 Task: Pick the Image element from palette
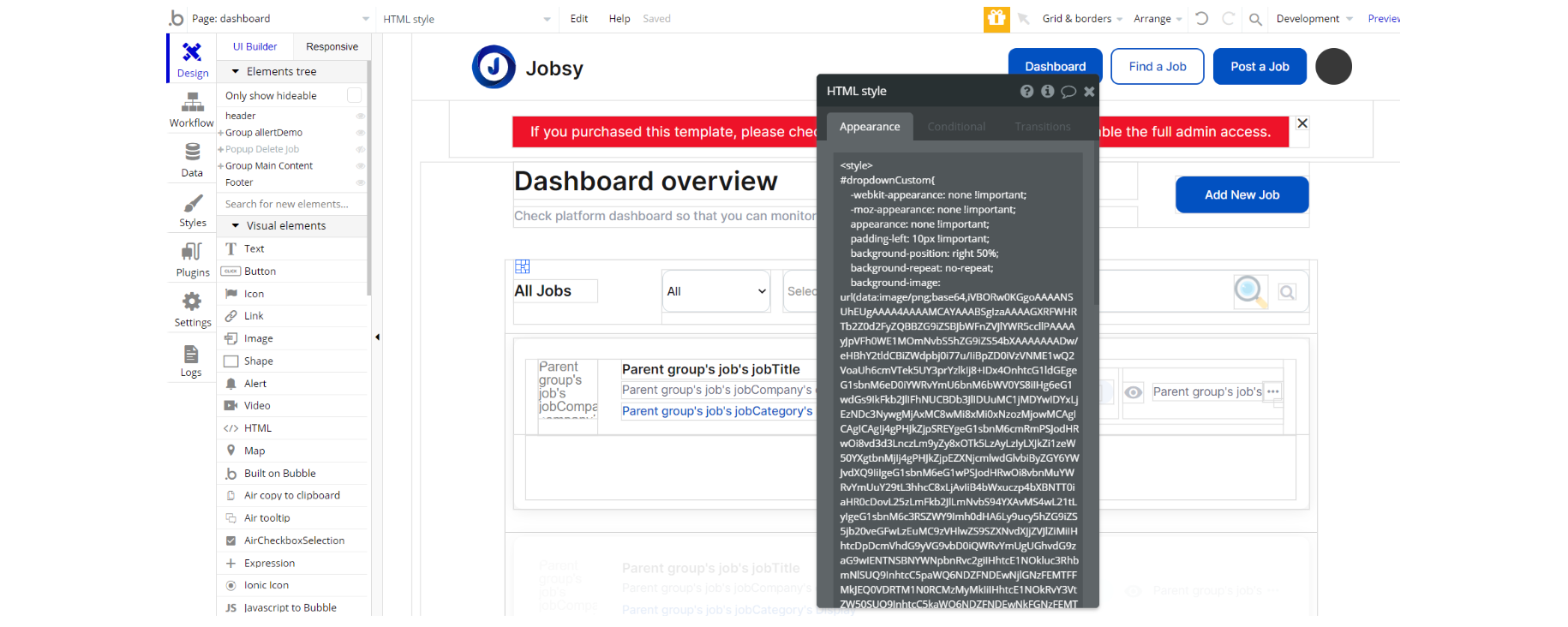click(293, 338)
